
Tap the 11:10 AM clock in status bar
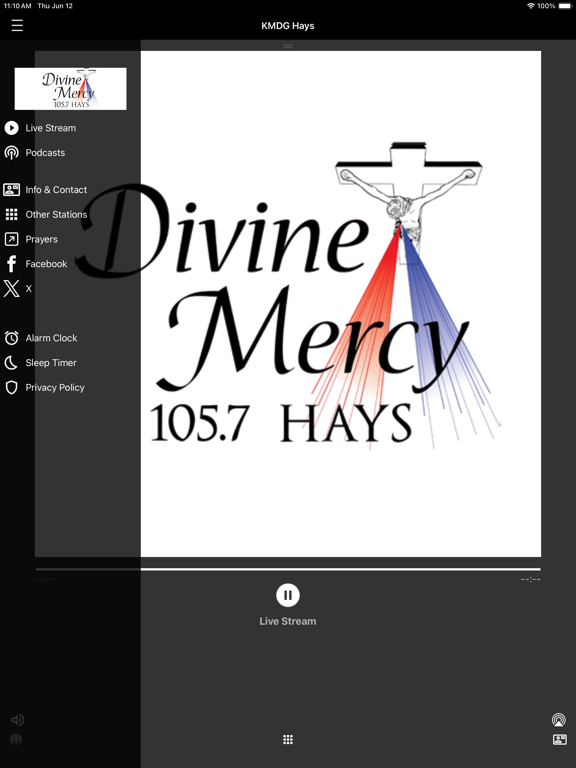point(18,6)
